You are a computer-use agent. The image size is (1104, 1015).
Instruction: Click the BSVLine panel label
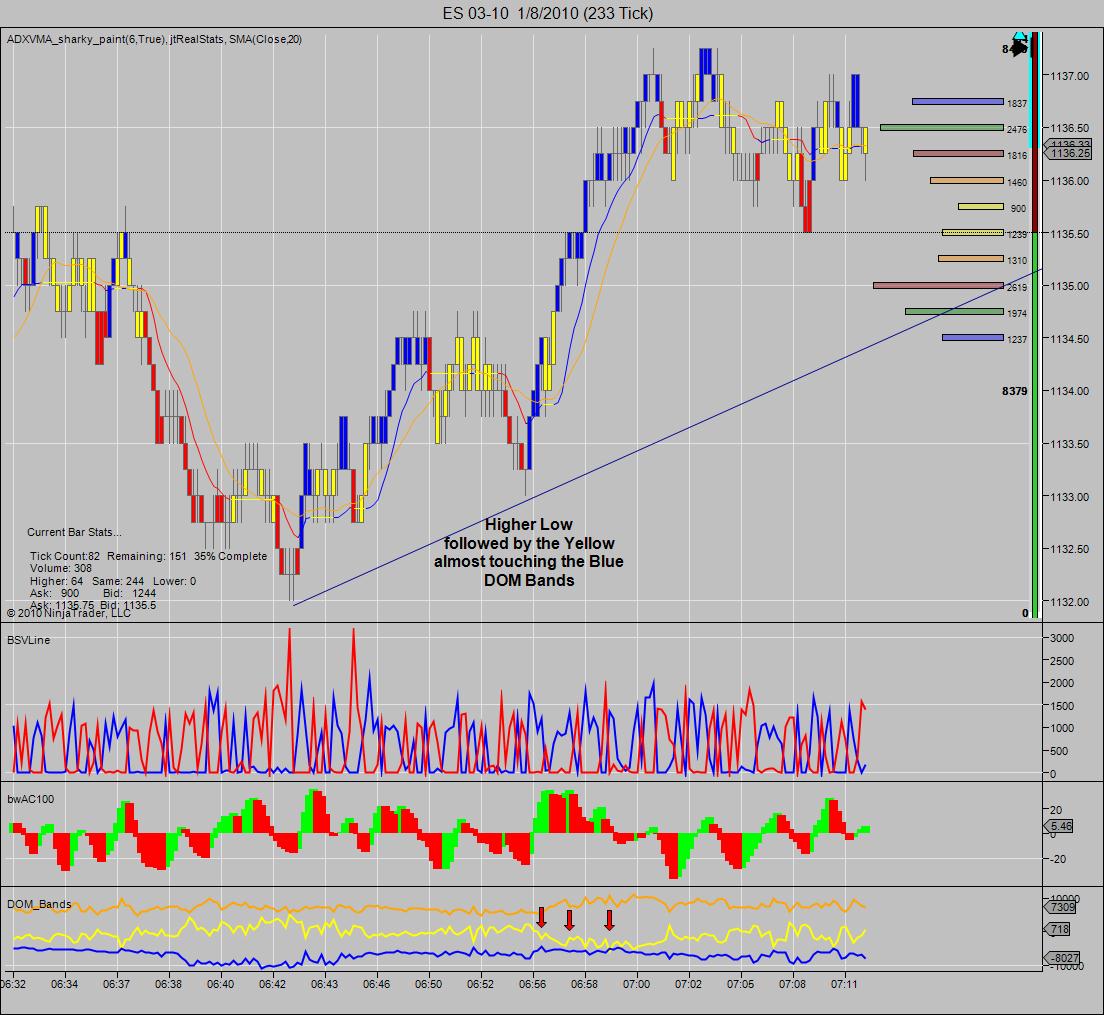pyautogui.click(x=28, y=640)
